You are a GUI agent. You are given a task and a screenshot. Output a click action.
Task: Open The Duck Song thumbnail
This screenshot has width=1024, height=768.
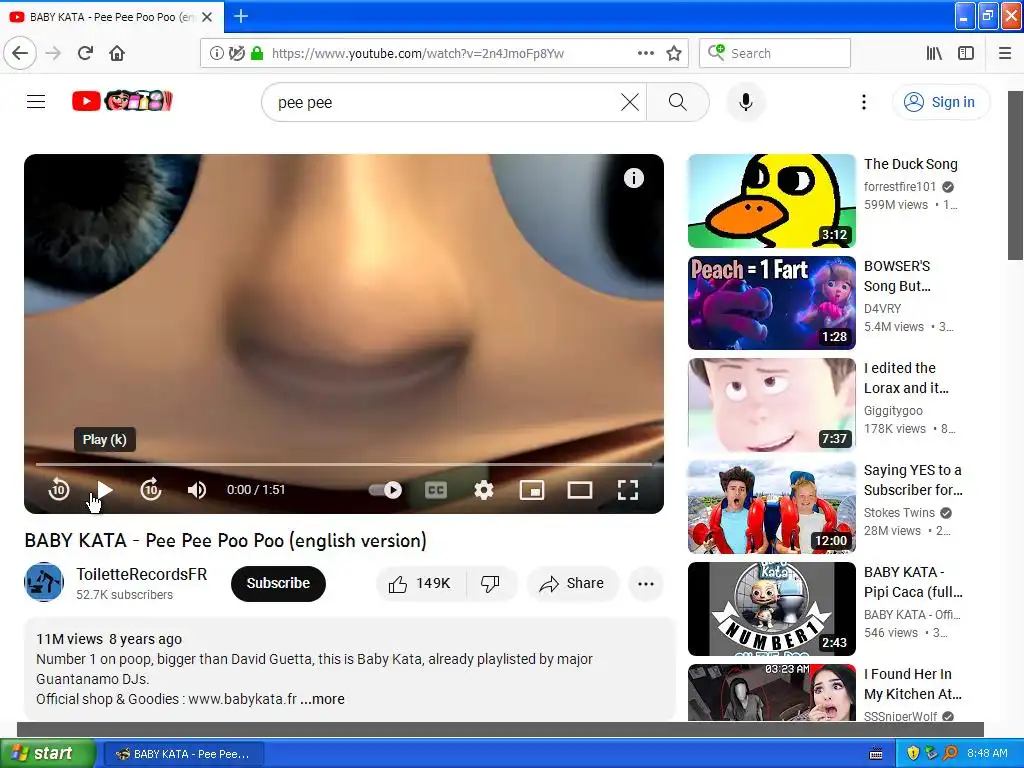(x=771, y=201)
